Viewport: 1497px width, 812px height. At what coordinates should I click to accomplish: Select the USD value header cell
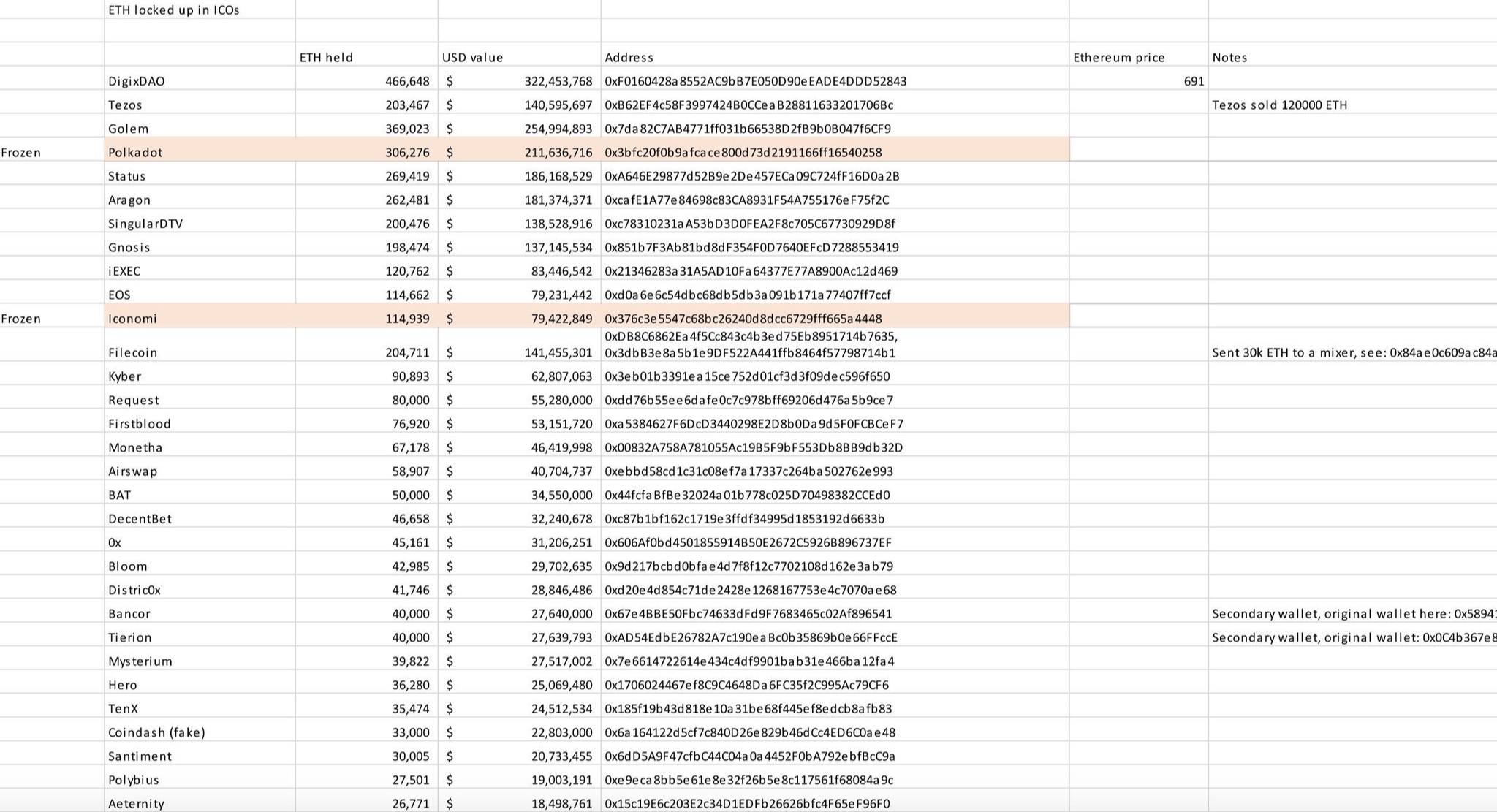(472, 57)
